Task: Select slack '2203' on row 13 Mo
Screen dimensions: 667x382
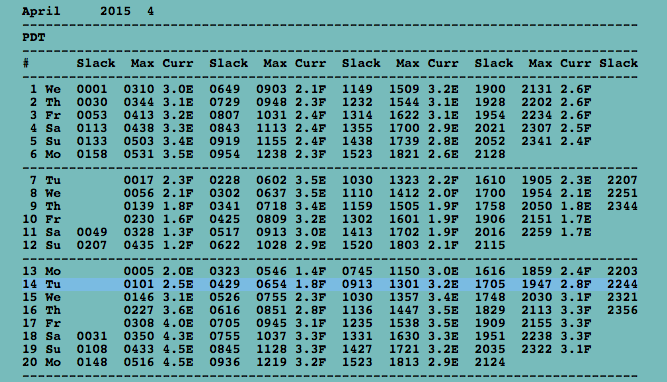Action: click(x=622, y=271)
